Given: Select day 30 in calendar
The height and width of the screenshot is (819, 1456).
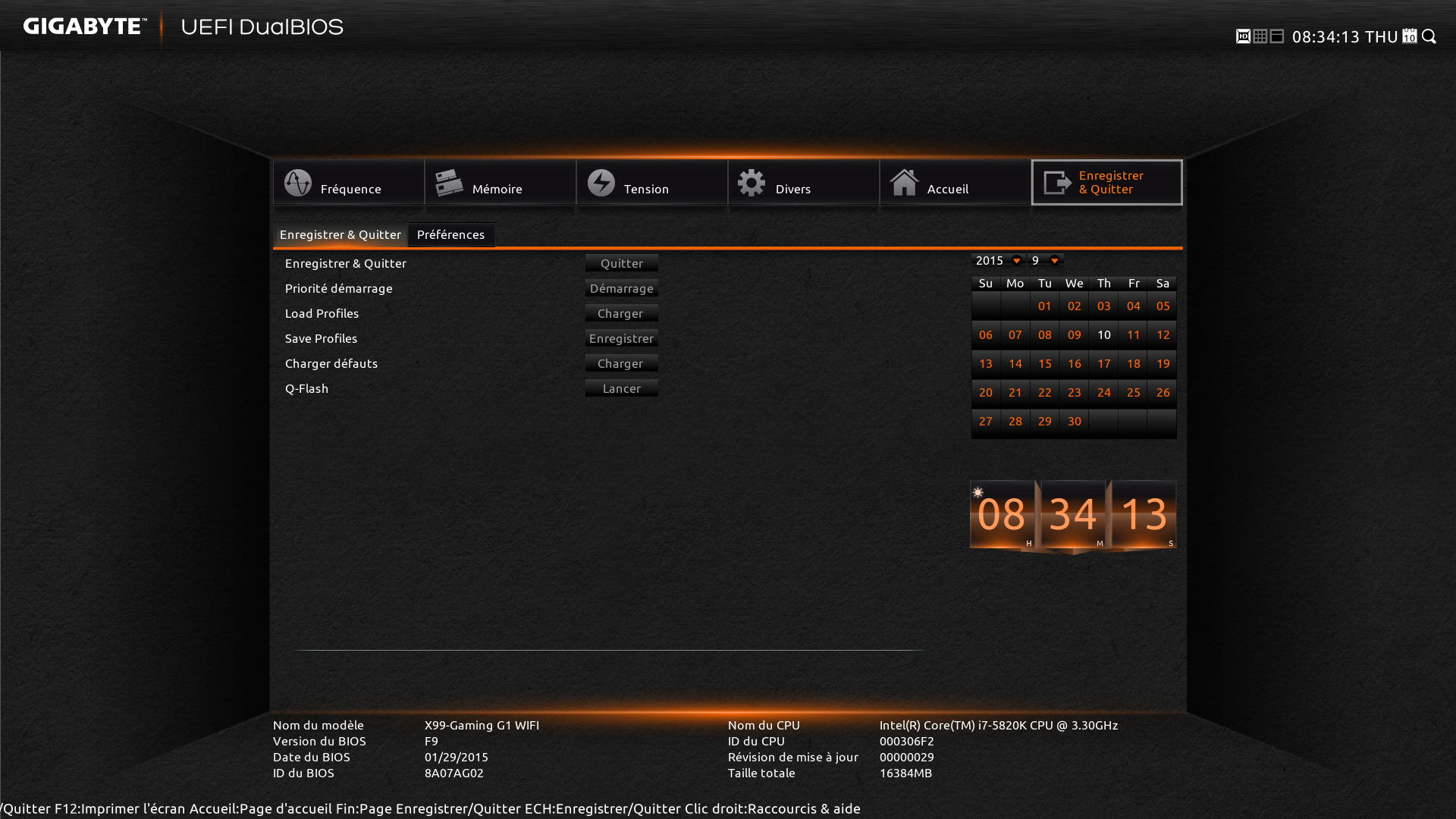Looking at the screenshot, I should (x=1074, y=422).
